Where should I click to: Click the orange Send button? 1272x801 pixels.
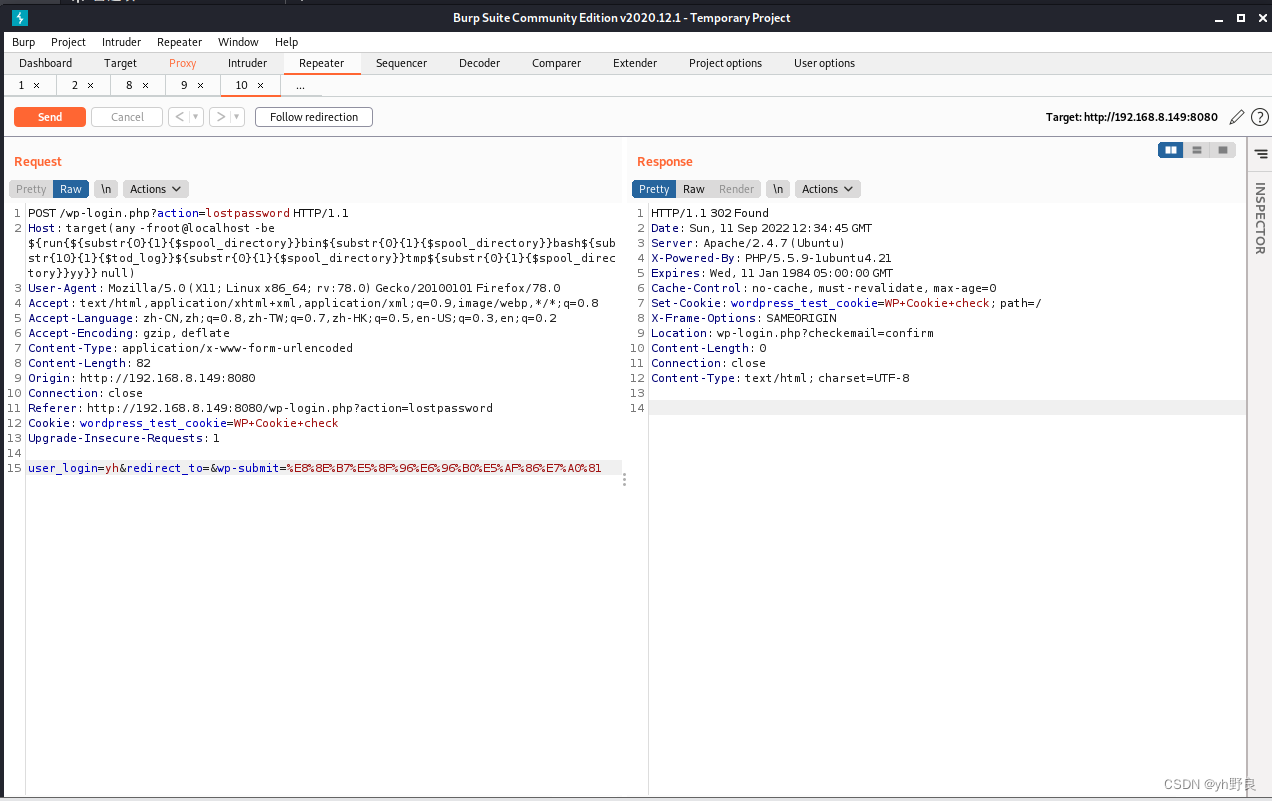point(50,117)
